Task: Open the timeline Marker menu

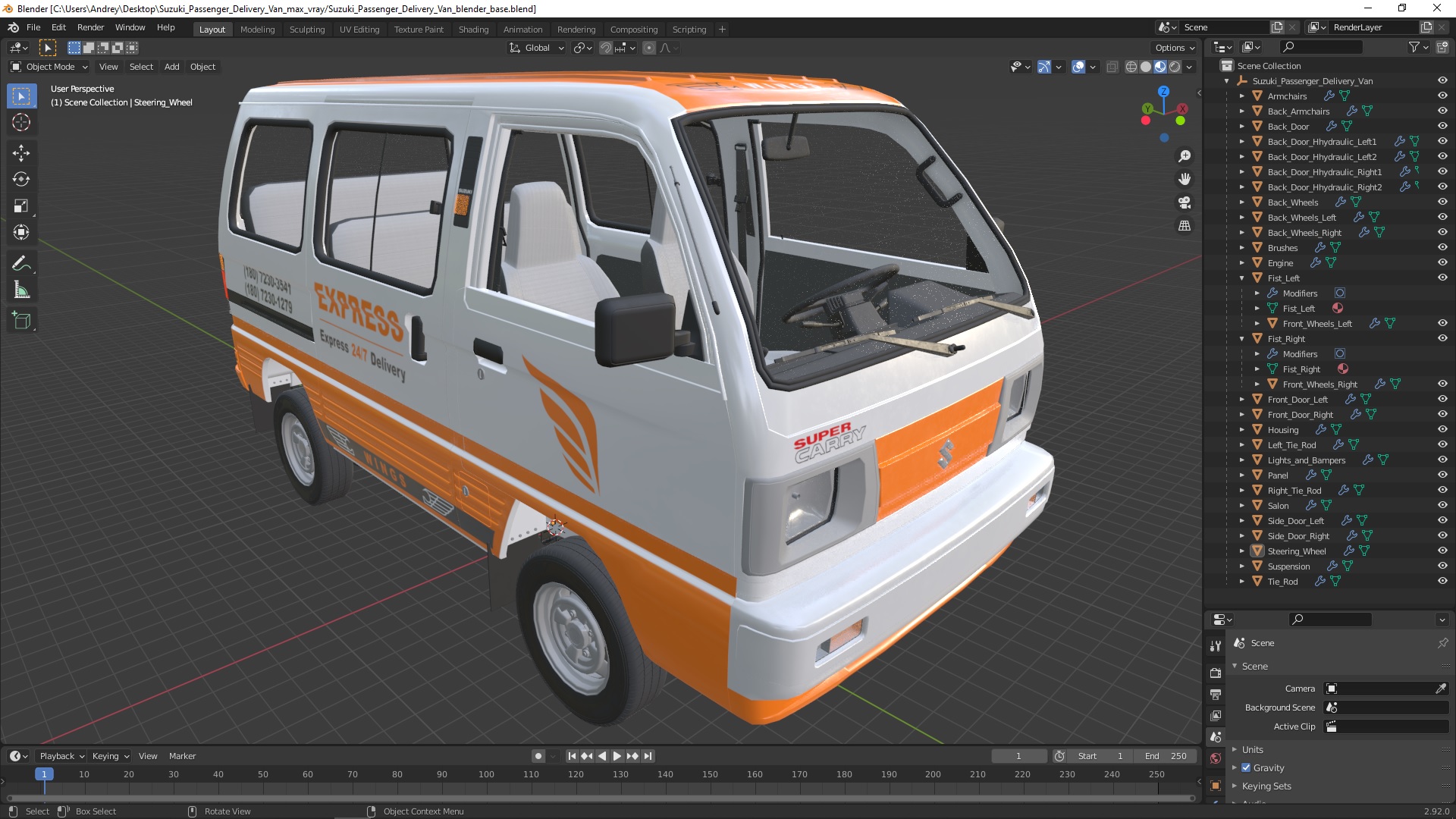Action: coord(182,756)
